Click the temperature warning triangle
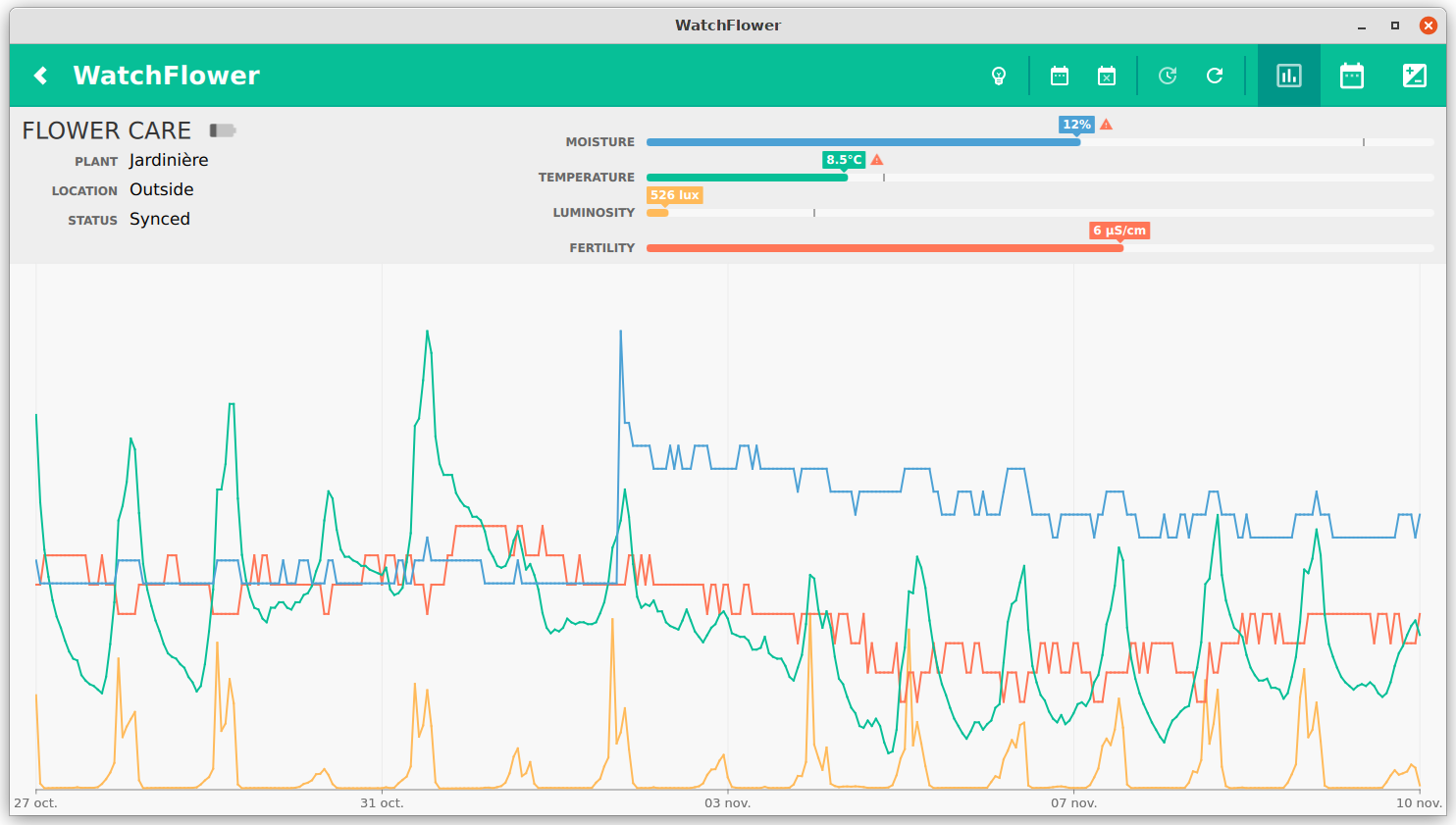This screenshot has height=825, width=1456. click(x=877, y=160)
